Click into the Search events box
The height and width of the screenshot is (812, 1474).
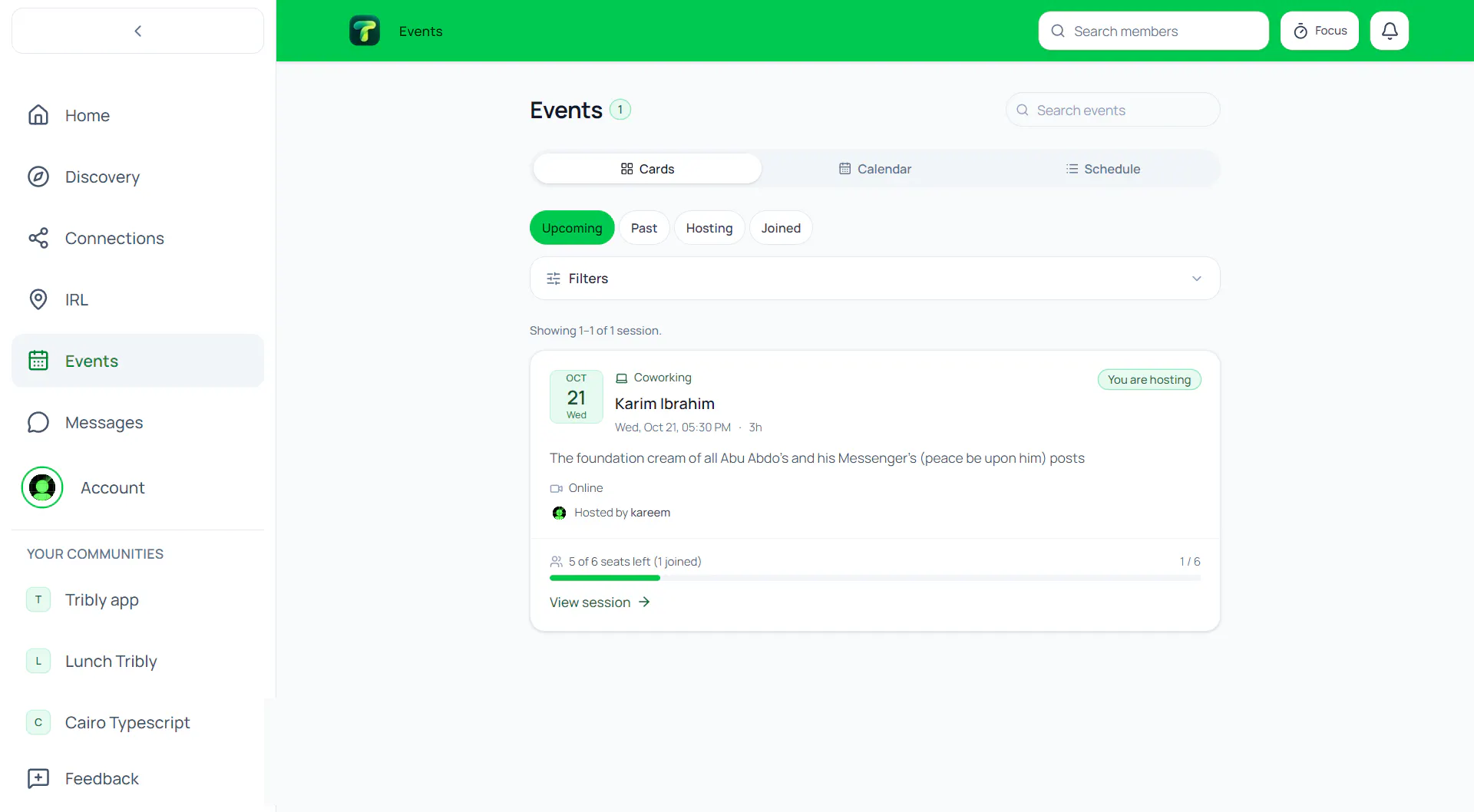pyautogui.click(x=1112, y=110)
